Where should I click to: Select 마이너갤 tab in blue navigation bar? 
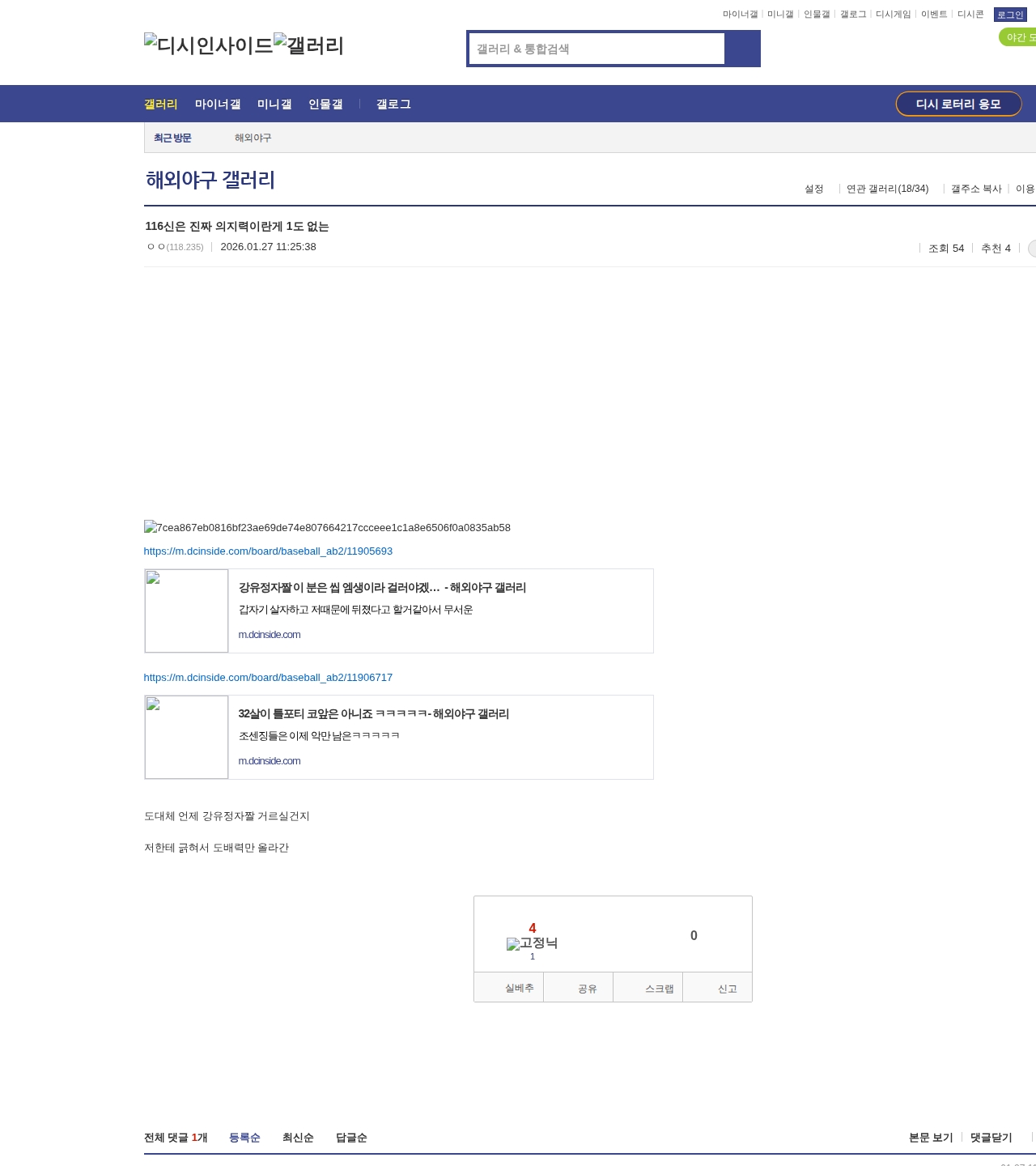click(218, 104)
